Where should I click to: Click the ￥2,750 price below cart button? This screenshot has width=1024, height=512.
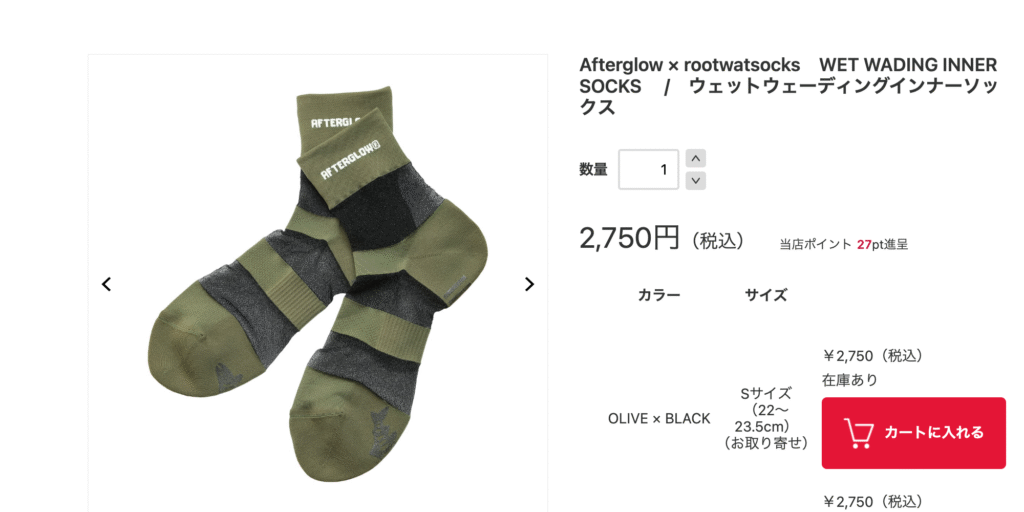[874, 502]
